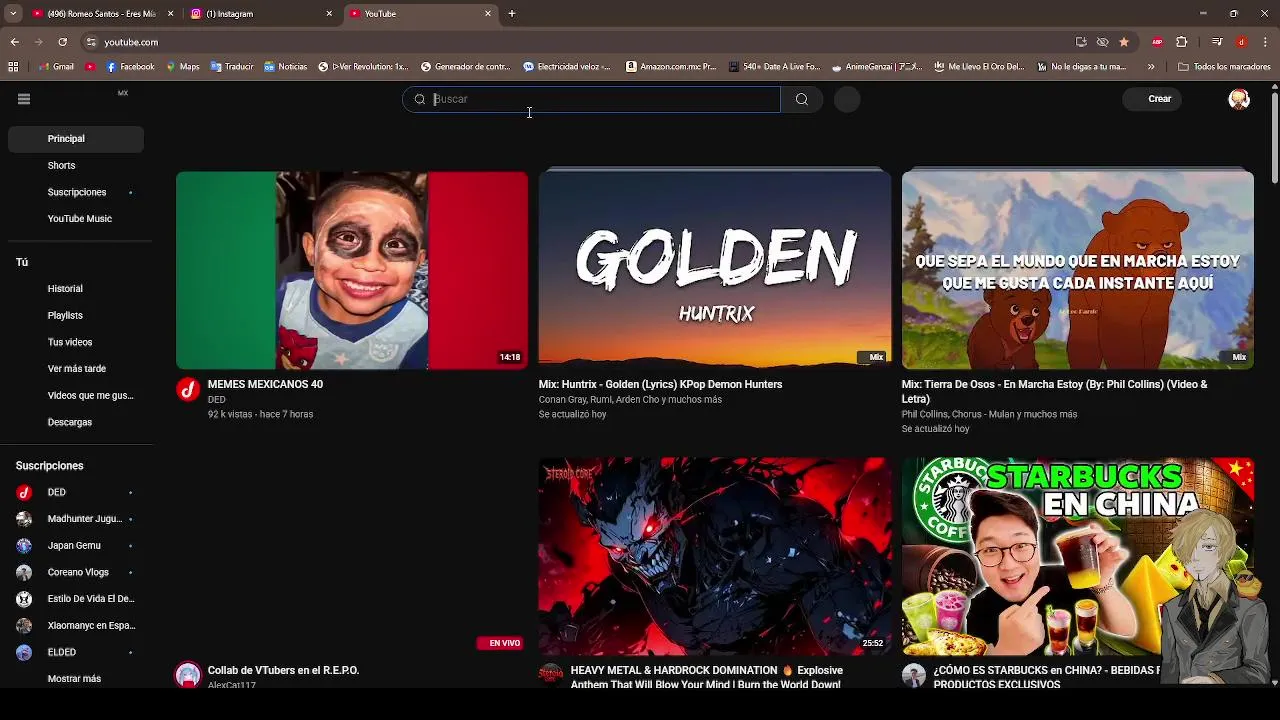Reload the page with the refresh icon
The width and height of the screenshot is (1280, 720).
click(x=62, y=42)
